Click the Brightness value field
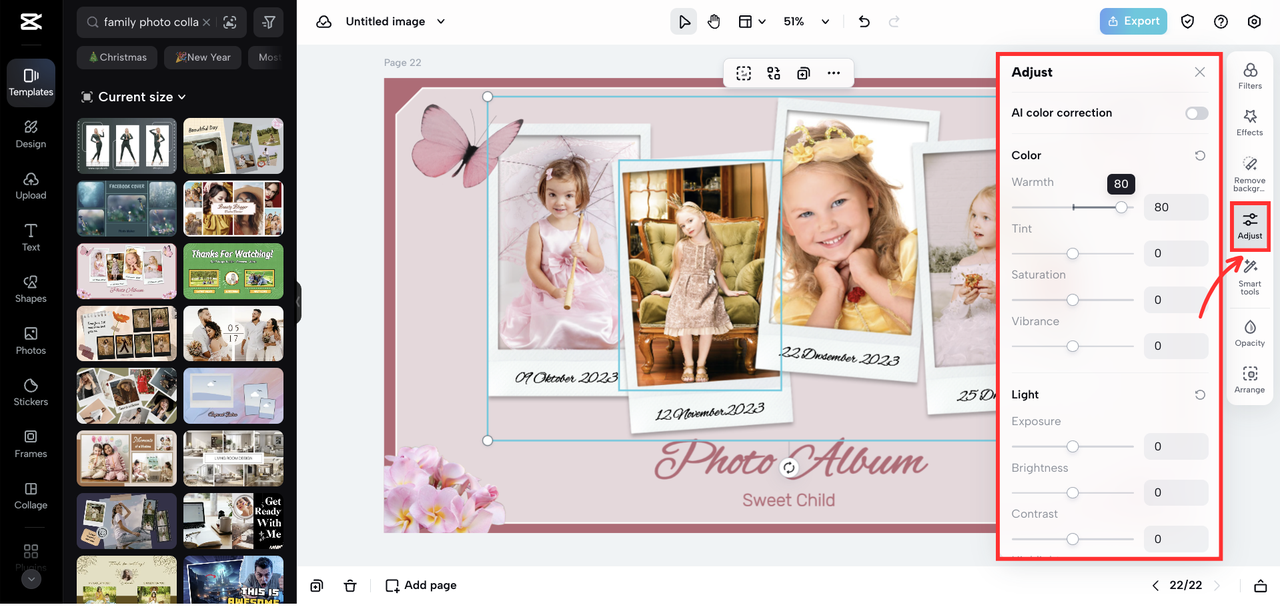This screenshot has width=1280, height=613. (1176, 492)
